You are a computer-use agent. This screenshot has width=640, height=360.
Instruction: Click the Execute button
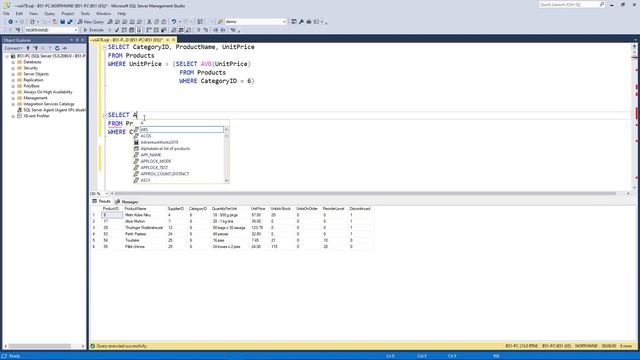pyautogui.click(x=93, y=30)
